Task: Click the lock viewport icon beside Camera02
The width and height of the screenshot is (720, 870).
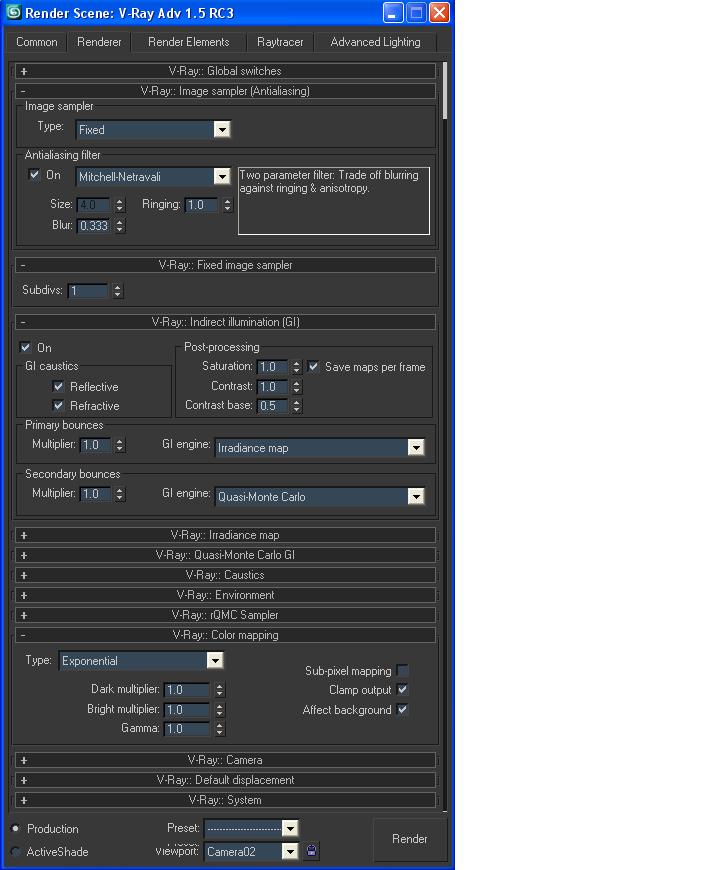Action: (x=312, y=850)
